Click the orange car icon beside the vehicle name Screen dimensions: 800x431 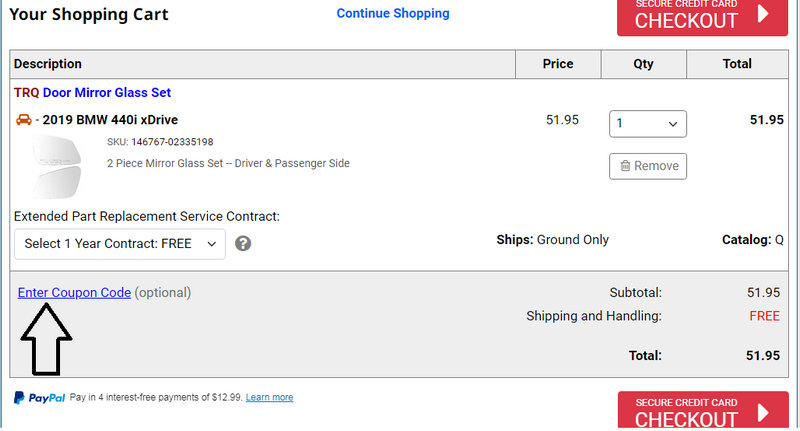click(24, 120)
